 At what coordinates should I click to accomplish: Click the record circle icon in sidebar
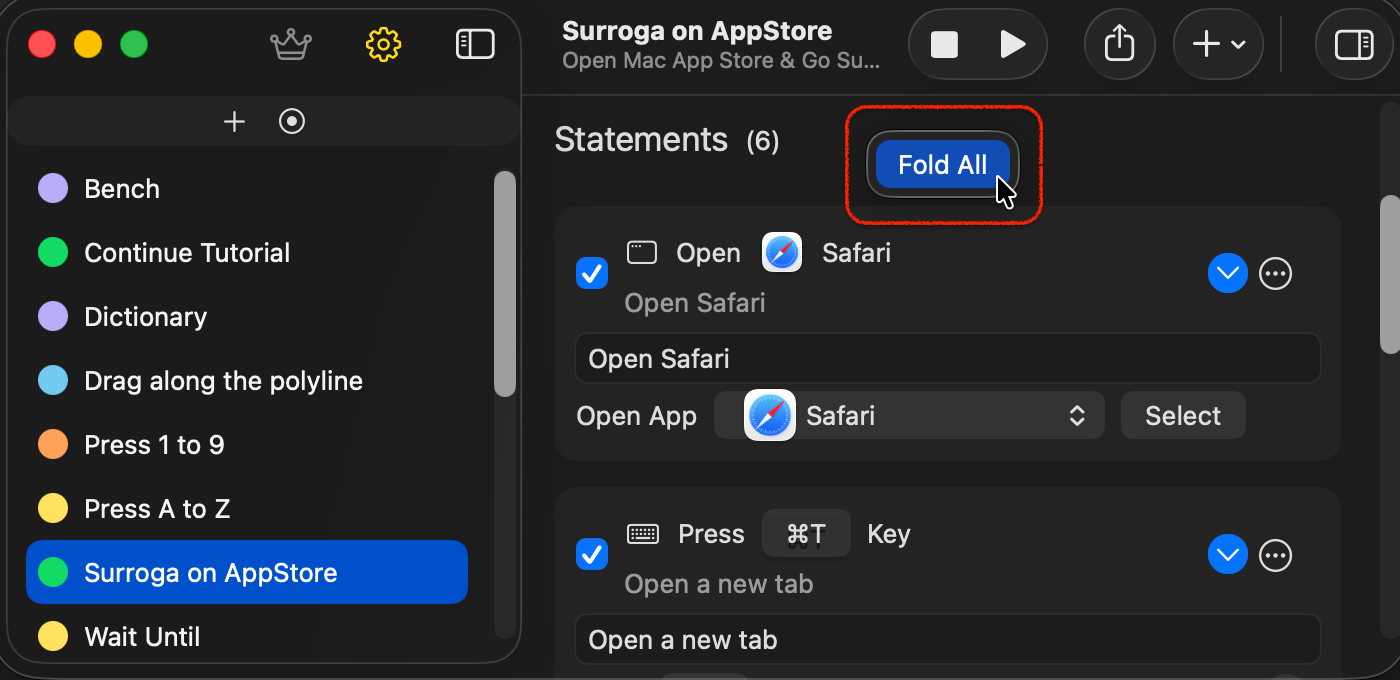[x=292, y=122]
